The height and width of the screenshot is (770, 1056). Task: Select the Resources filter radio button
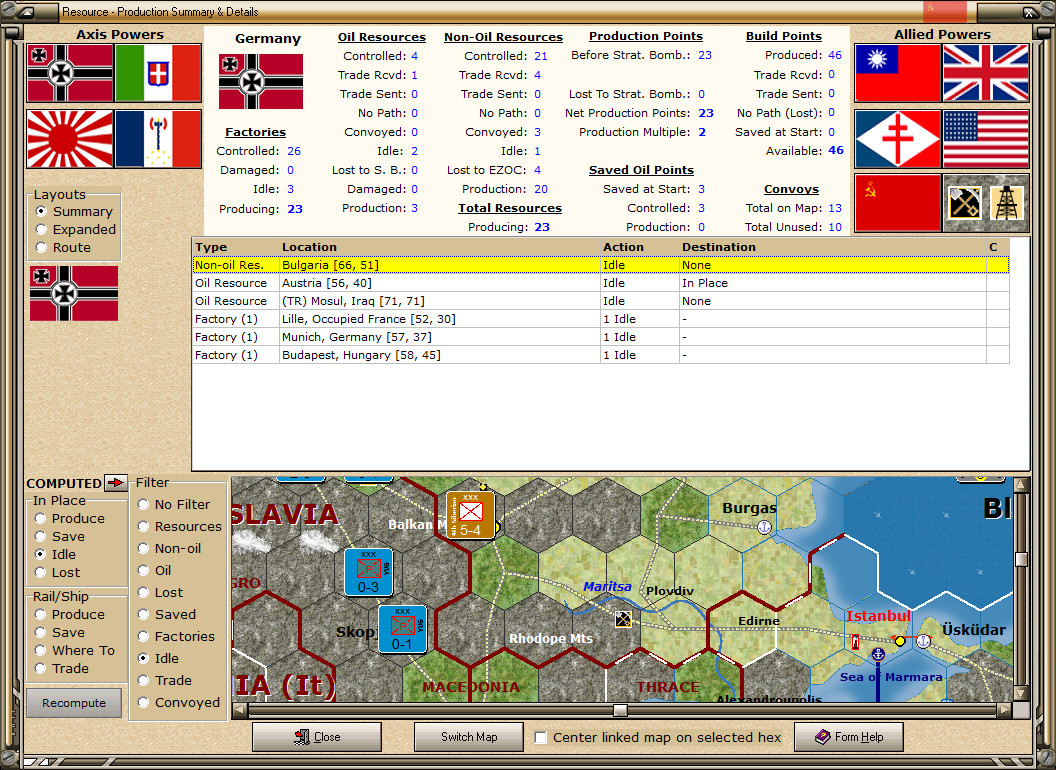pos(143,526)
